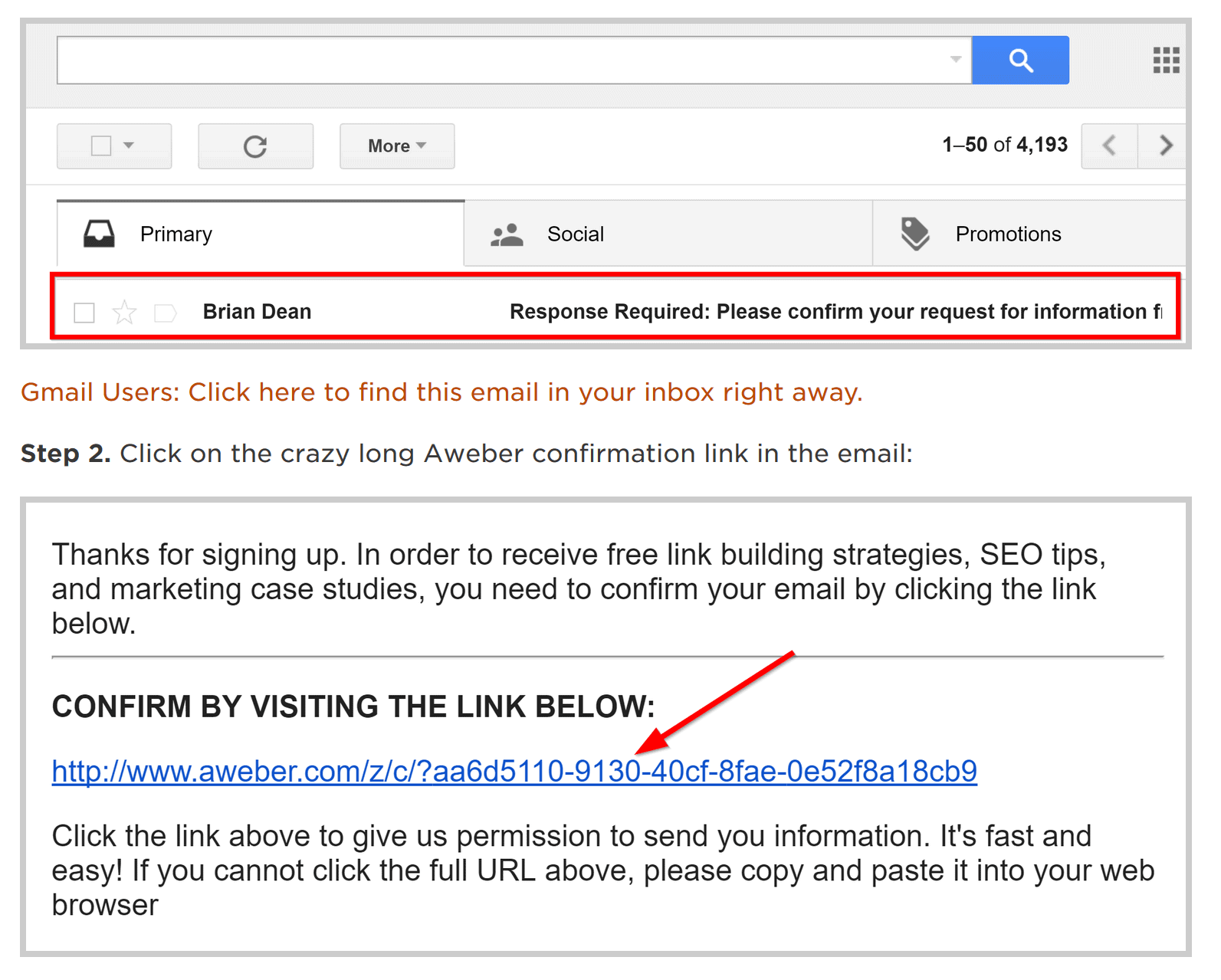Open the Aweber confirmation URL link
This screenshot has width=1221, height=980.
pos(514,771)
